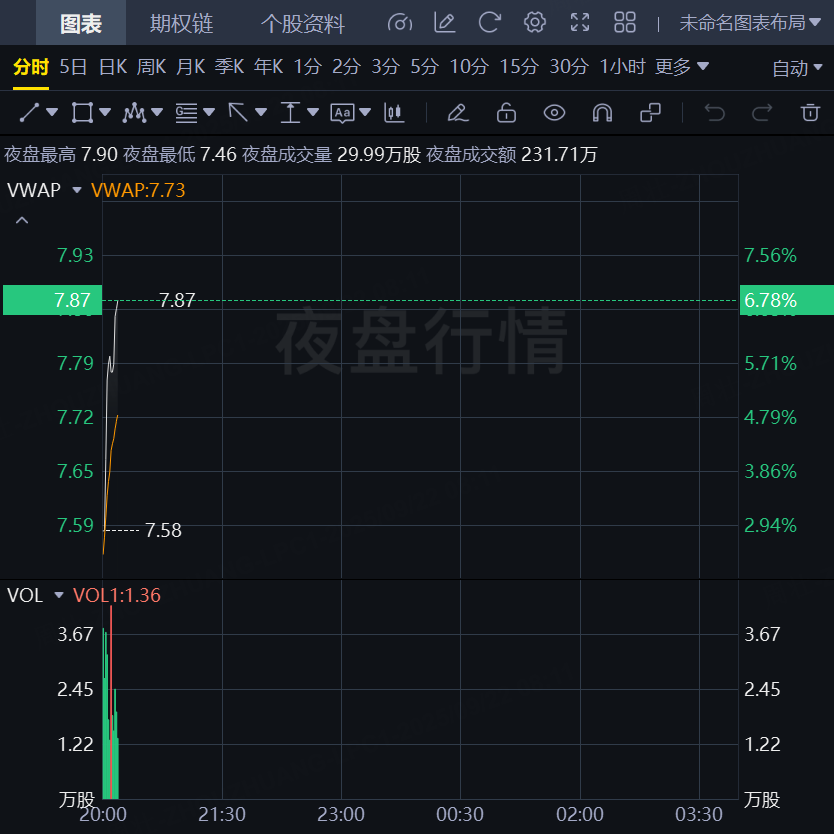Click the 7.87 current price label
834x834 pixels.
click(52, 300)
